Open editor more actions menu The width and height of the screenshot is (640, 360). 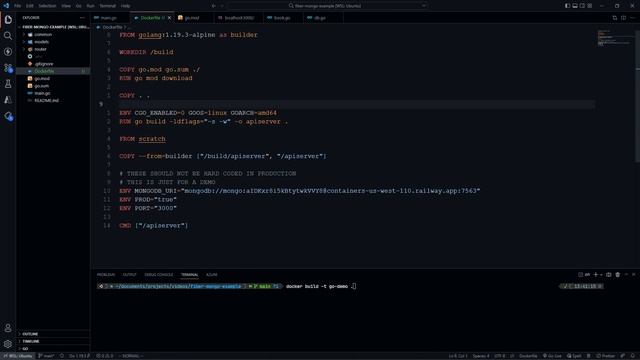pos(632,18)
